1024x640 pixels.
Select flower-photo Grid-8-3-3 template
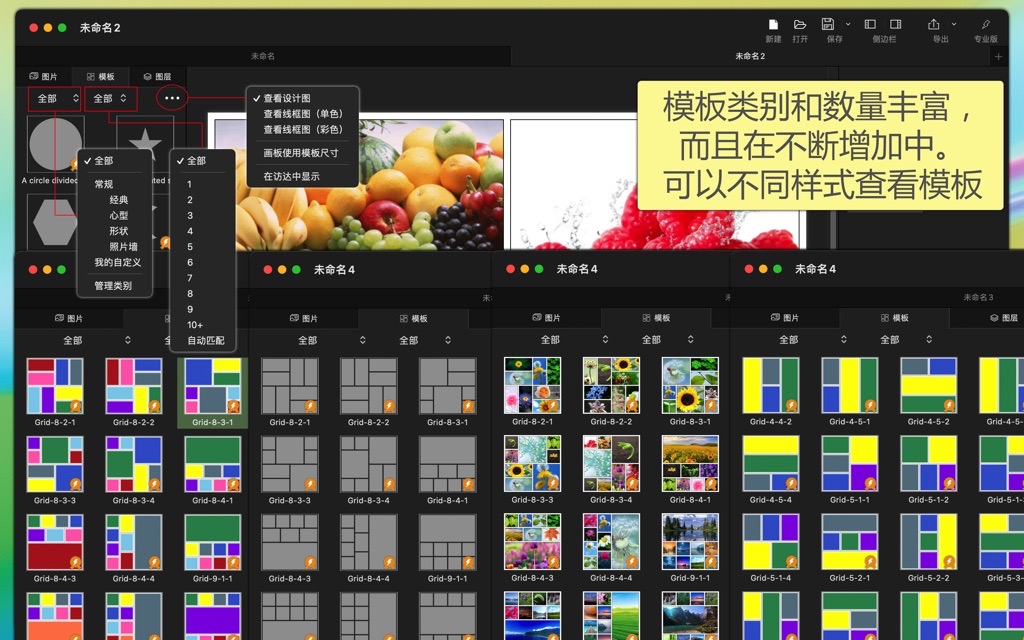point(532,464)
